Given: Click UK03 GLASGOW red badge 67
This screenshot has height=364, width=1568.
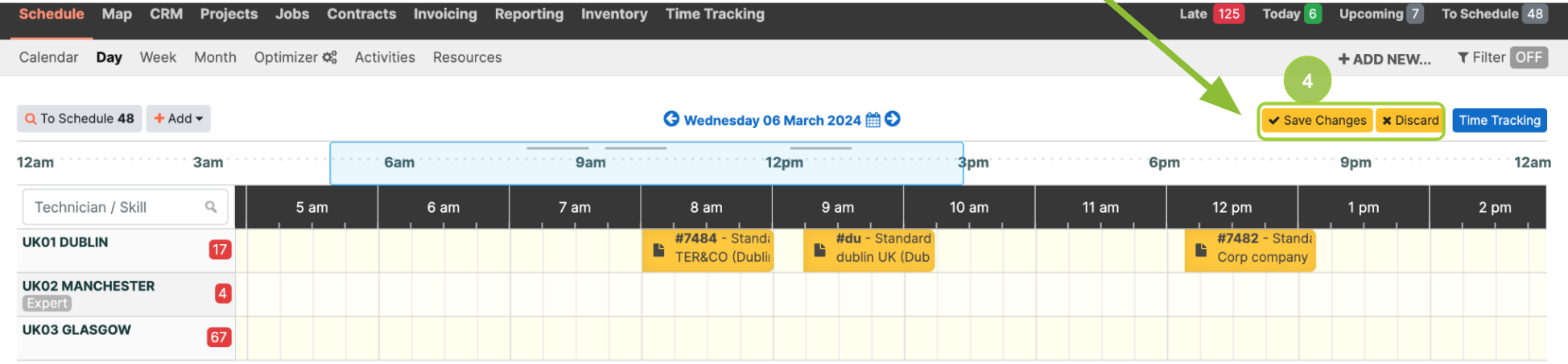Looking at the screenshot, I should coord(219,337).
